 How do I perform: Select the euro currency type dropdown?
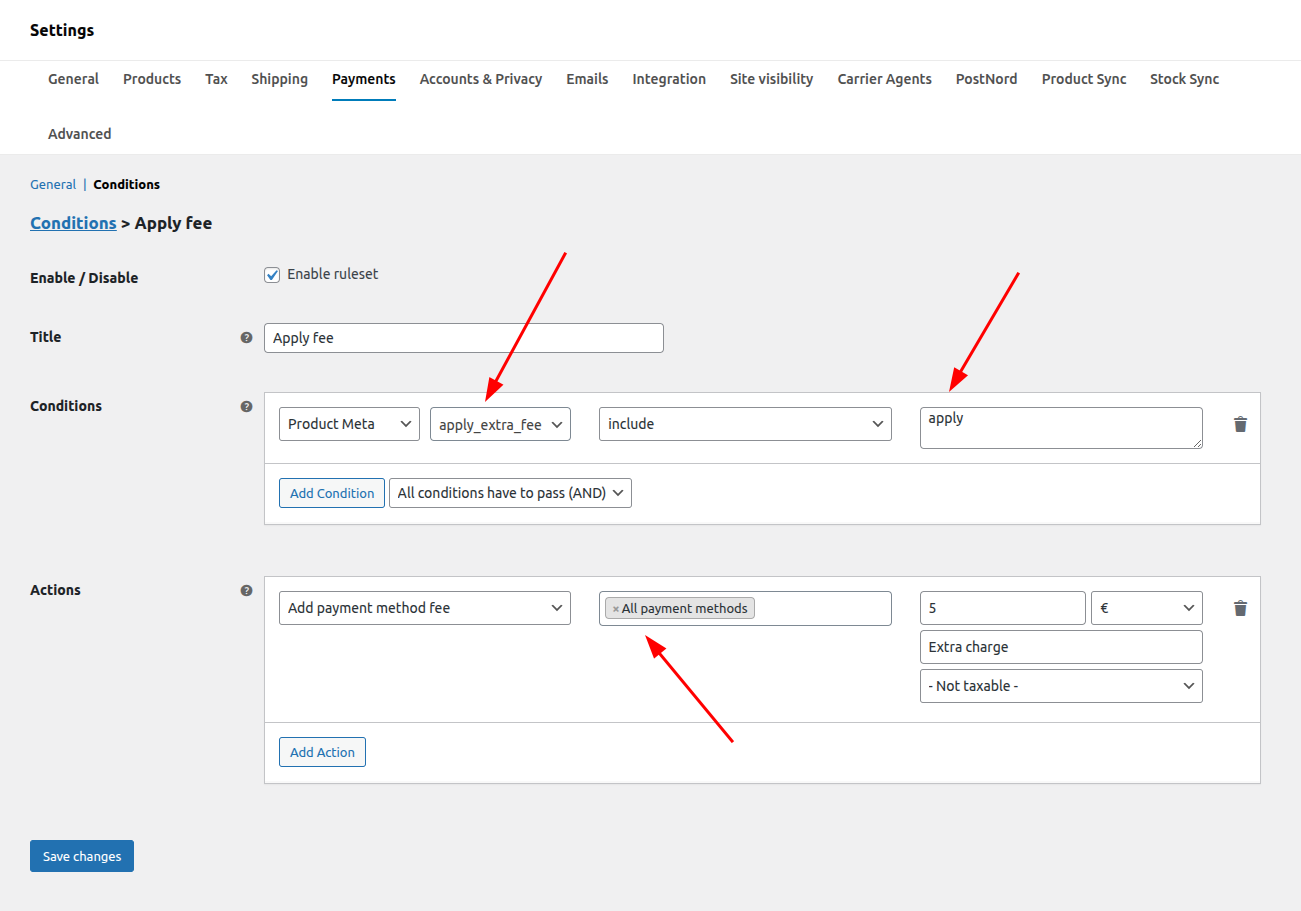point(1146,608)
